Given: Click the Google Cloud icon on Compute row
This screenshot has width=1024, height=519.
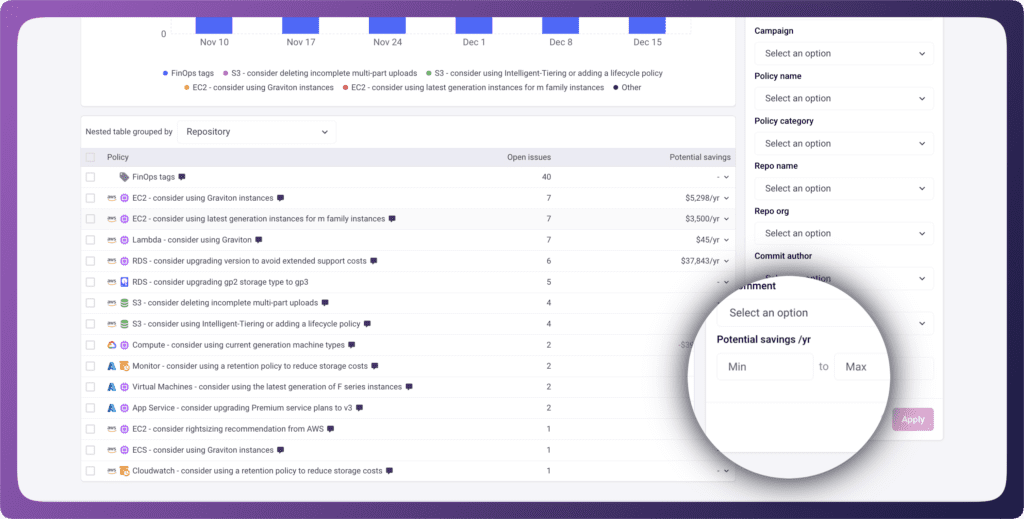Looking at the screenshot, I should pos(112,345).
